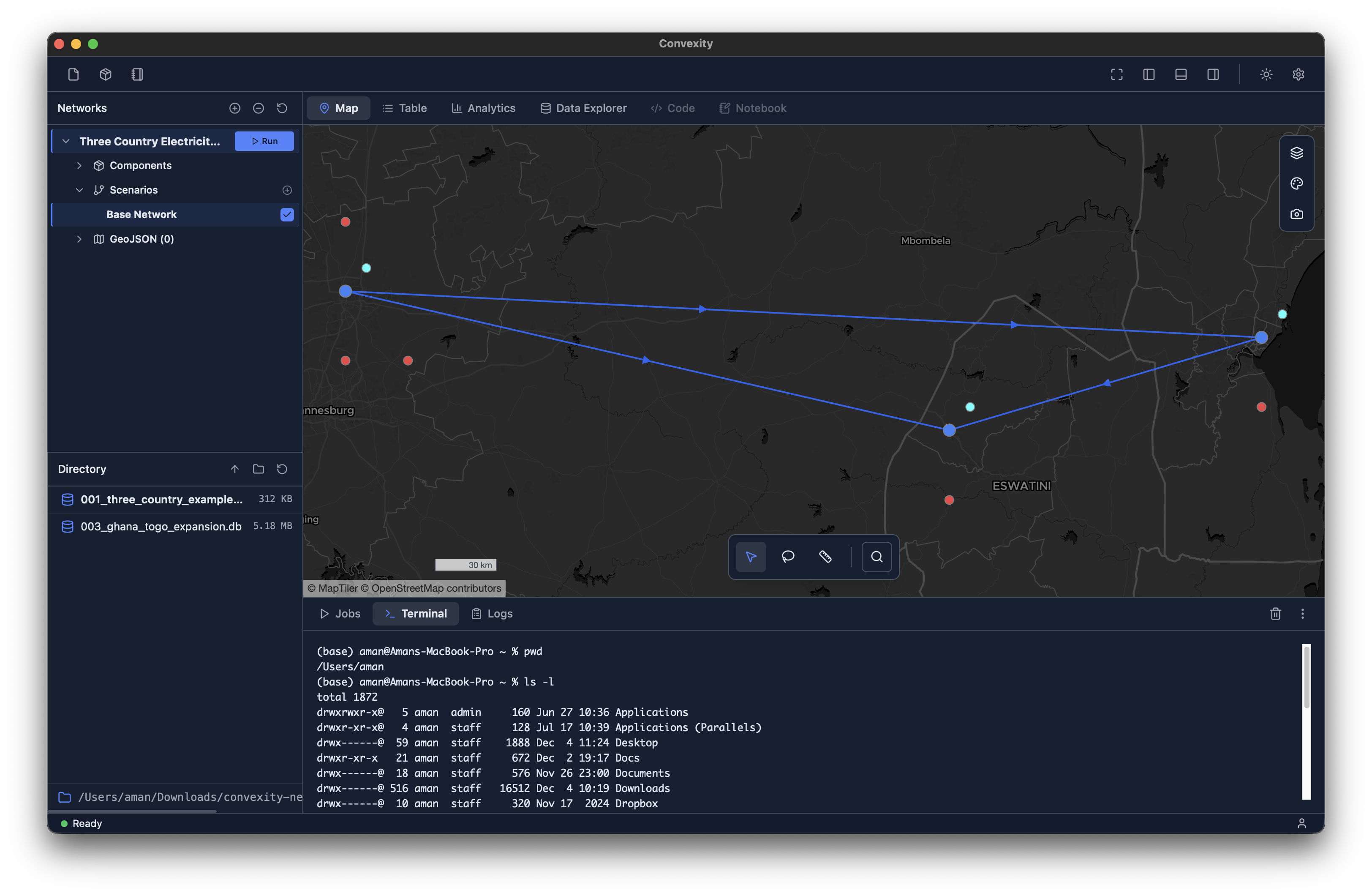This screenshot has height=896, width=1372.
Task: Expand the Components tree node
Action: pyautogui.click(x=79, y=166)
